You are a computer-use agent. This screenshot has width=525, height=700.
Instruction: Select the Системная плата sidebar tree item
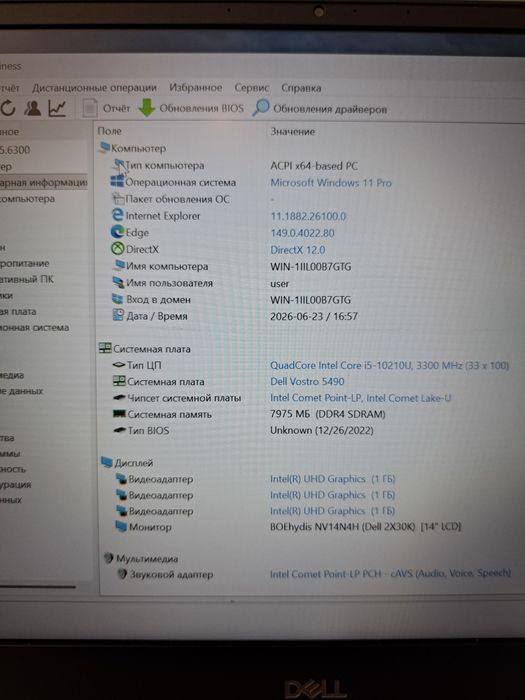click(18, 312)
